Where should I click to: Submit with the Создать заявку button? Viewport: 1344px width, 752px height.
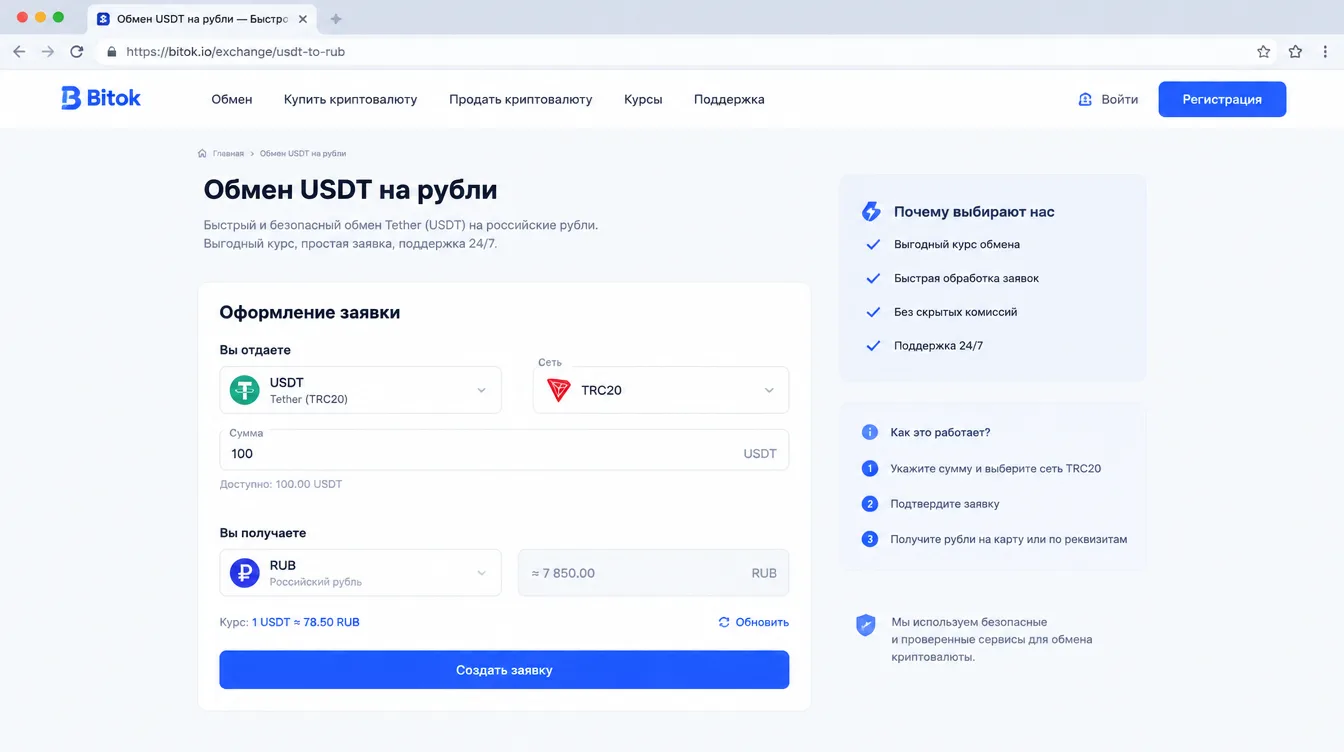[504, 670]
